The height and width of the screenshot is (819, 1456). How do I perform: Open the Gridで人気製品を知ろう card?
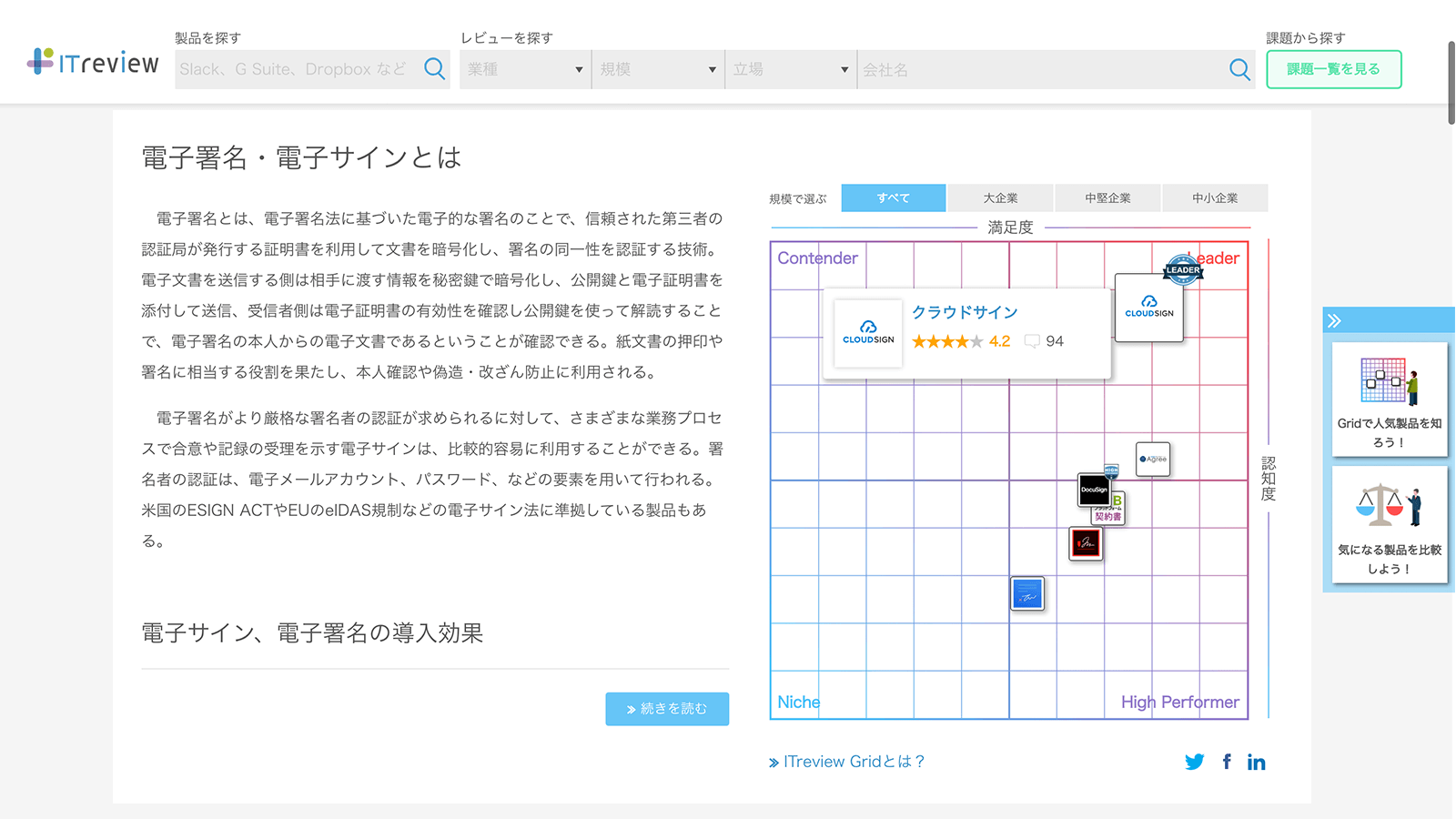[1389, 399]
